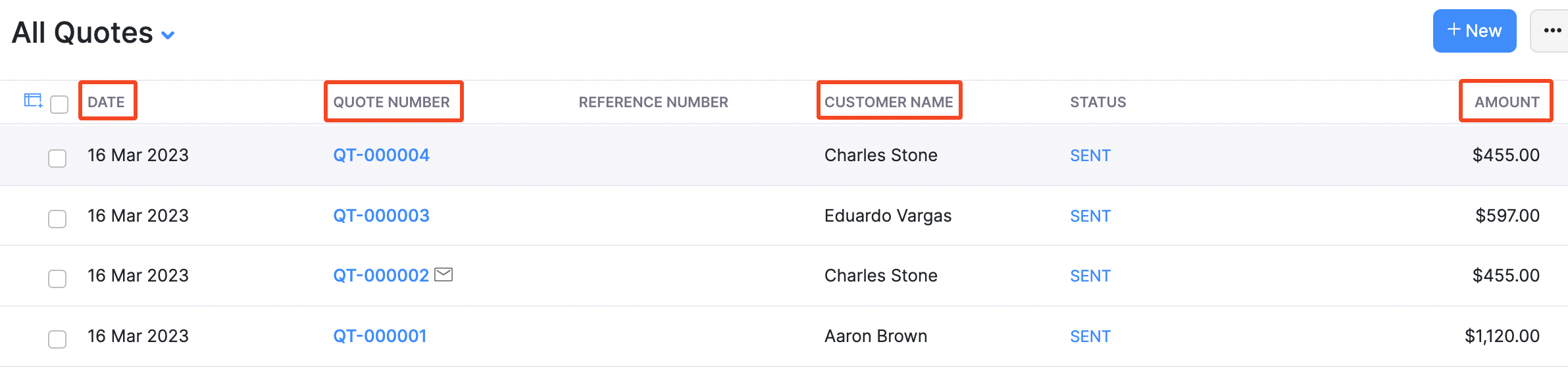The height and width of the screenshot is (371, 1568).
Task: Open the three-dots more options menu
Action: click(1552, 31)
